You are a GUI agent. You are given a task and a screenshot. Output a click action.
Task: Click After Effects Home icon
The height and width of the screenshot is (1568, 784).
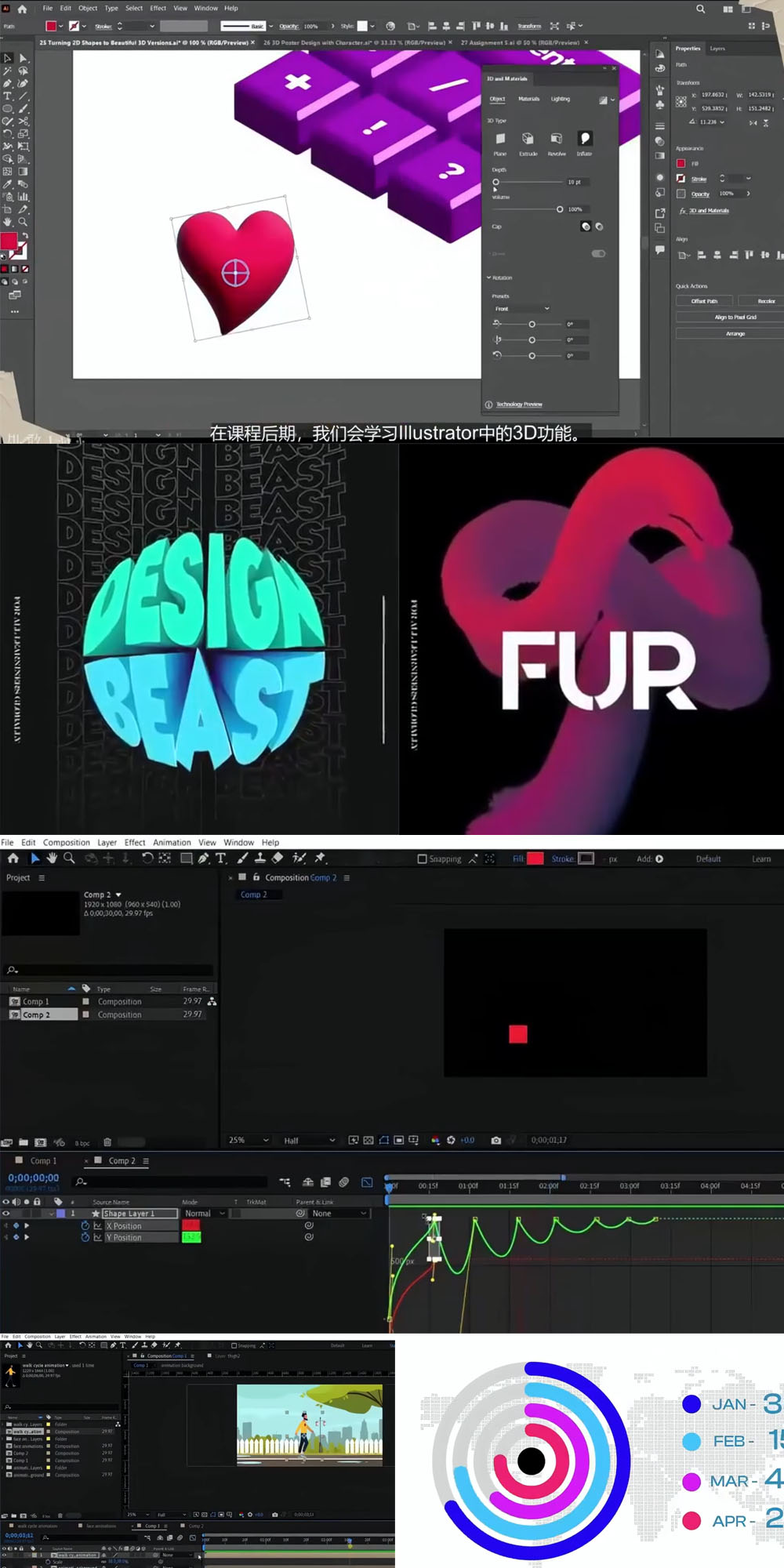pyautogui.click(x=13, y=858)
